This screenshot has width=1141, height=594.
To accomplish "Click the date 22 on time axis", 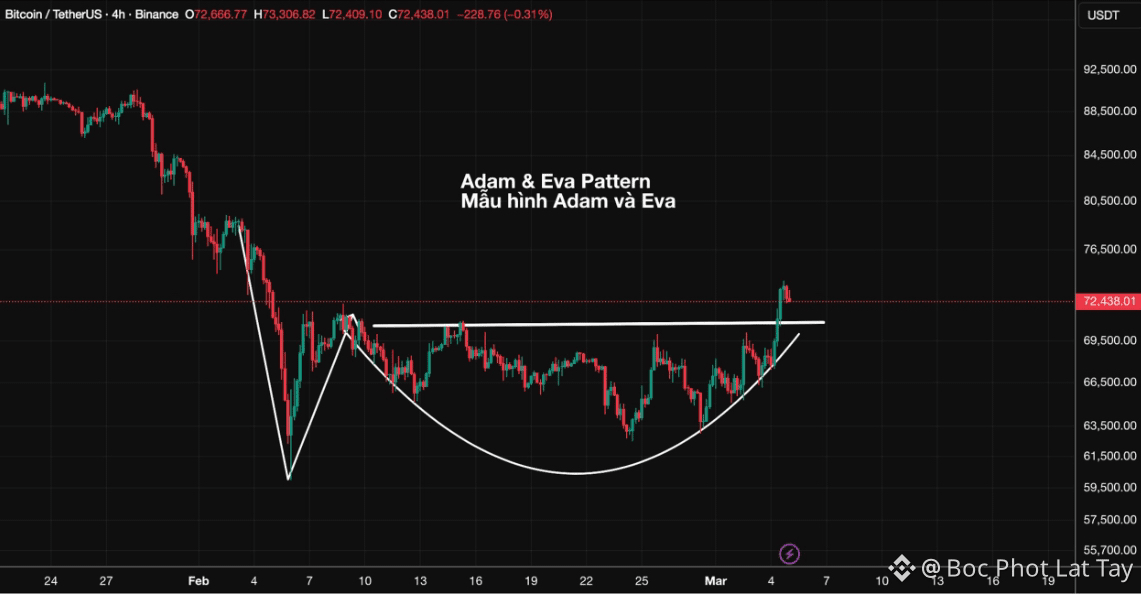I will (x=586, y=581).
